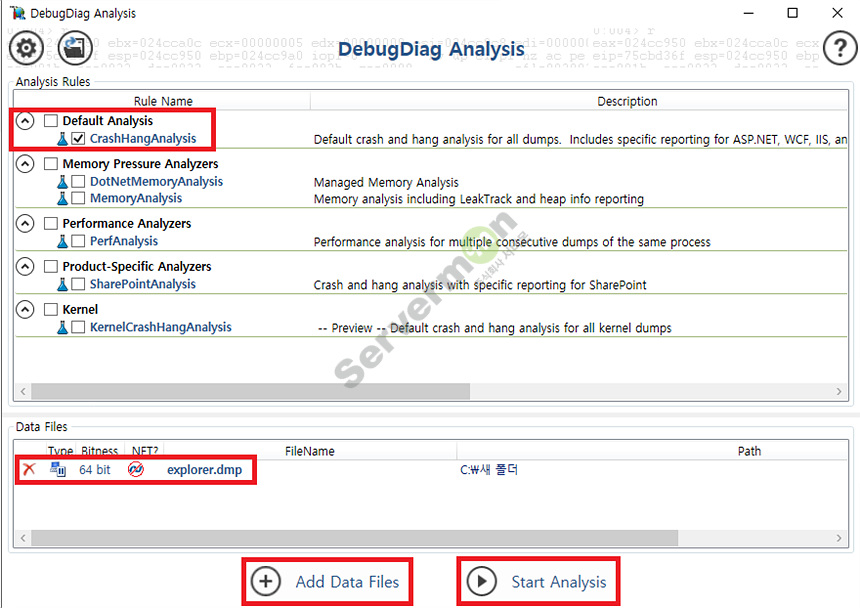Click 'Memory analysis including LeakTrack' description
The height and width of the screenshot is (608, 860).
(x=479, y=199)
